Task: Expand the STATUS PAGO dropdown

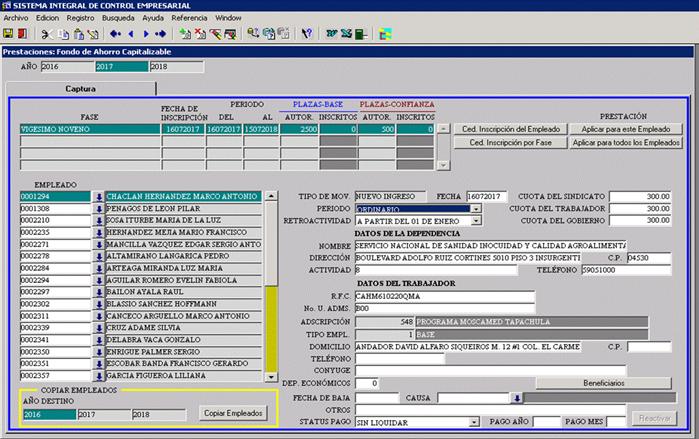Action: 476,423
